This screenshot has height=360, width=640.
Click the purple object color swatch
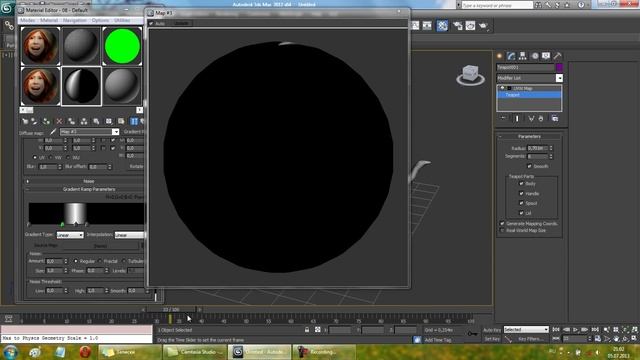pyautogui.click(x=559, y=67)
